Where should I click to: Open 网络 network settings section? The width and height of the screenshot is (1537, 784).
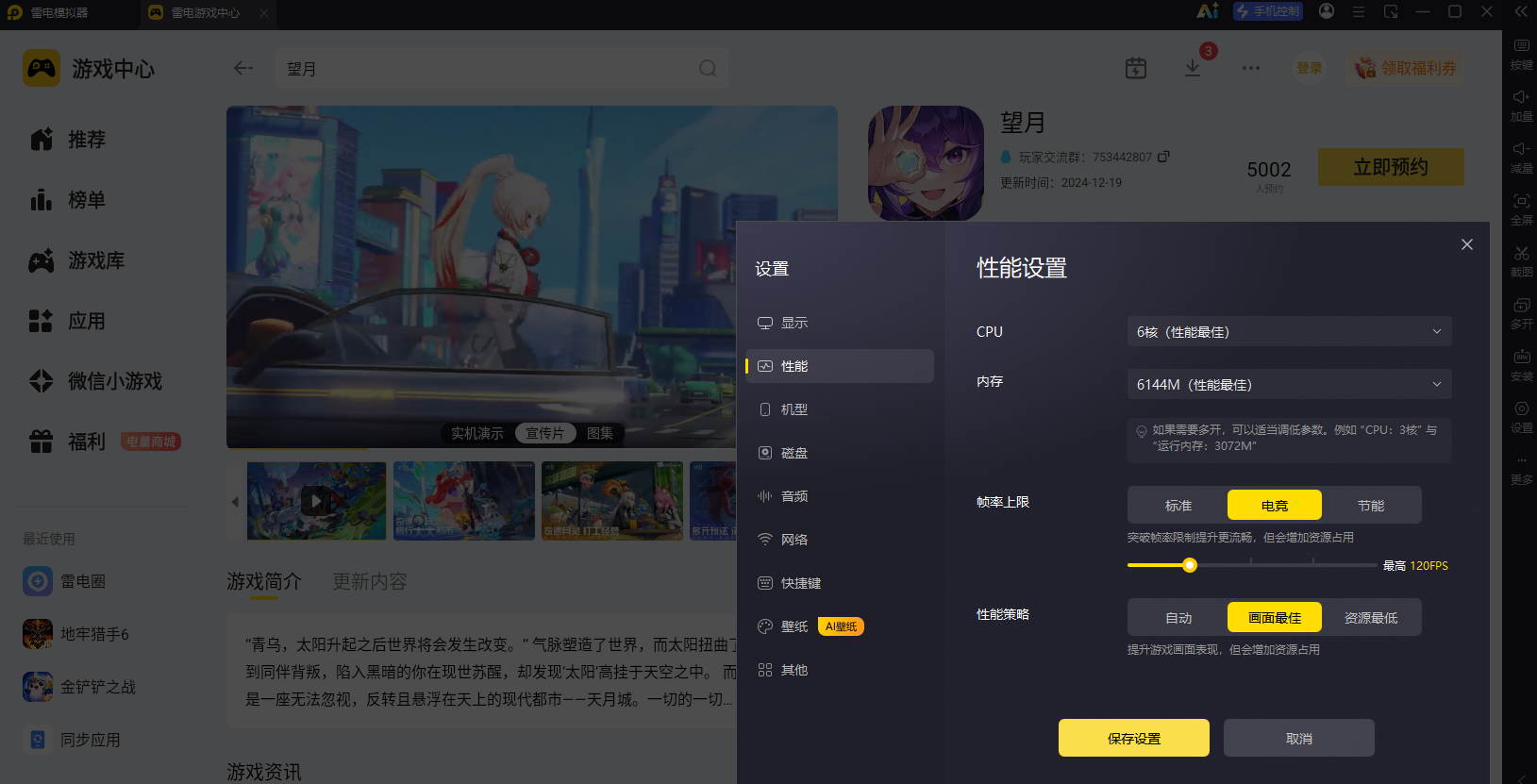click(x=840, y=540)
